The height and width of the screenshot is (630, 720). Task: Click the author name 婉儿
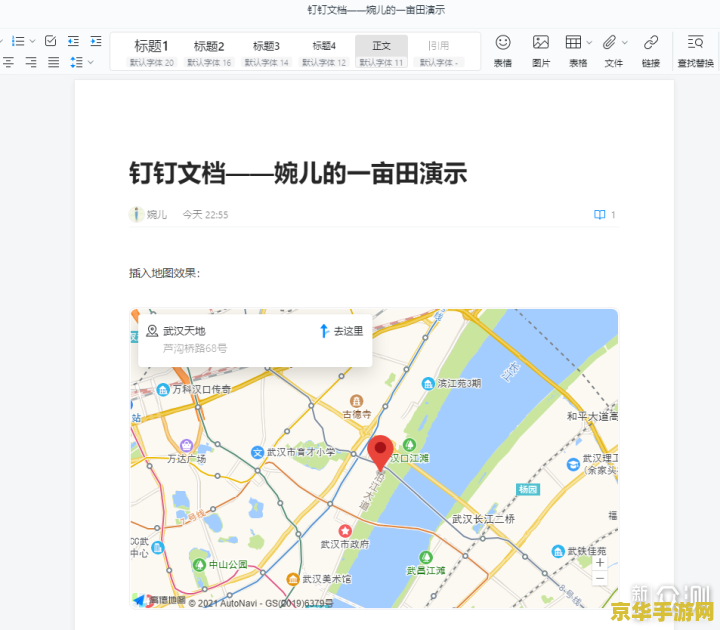[157, 214]
